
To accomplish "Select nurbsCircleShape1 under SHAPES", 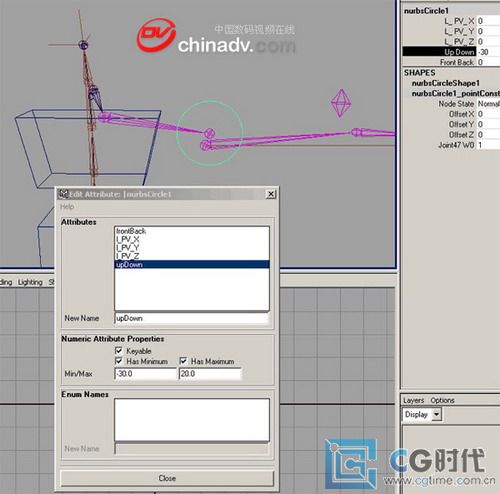I will pos(445,83).
